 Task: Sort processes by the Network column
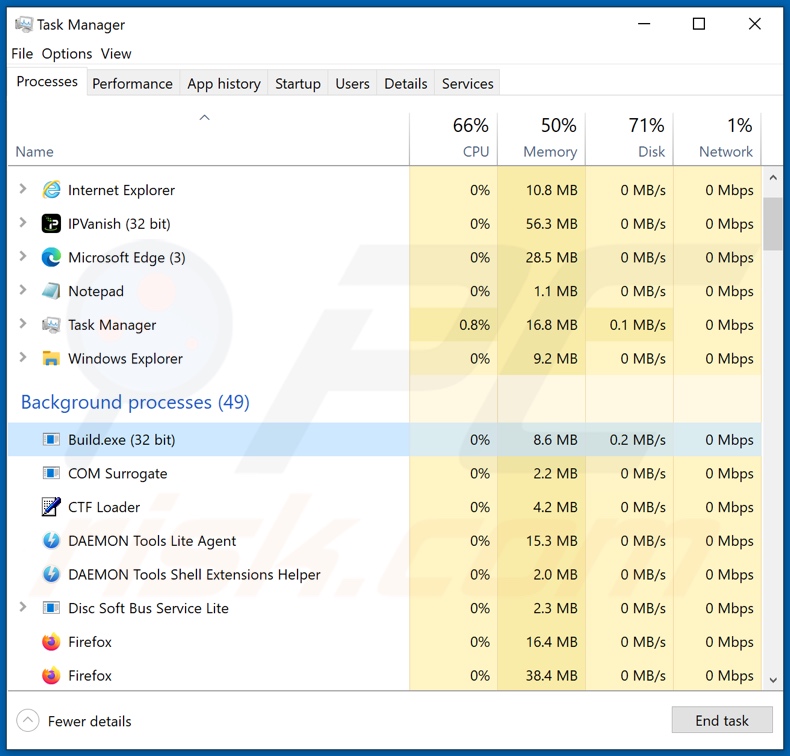click(717, 139)
